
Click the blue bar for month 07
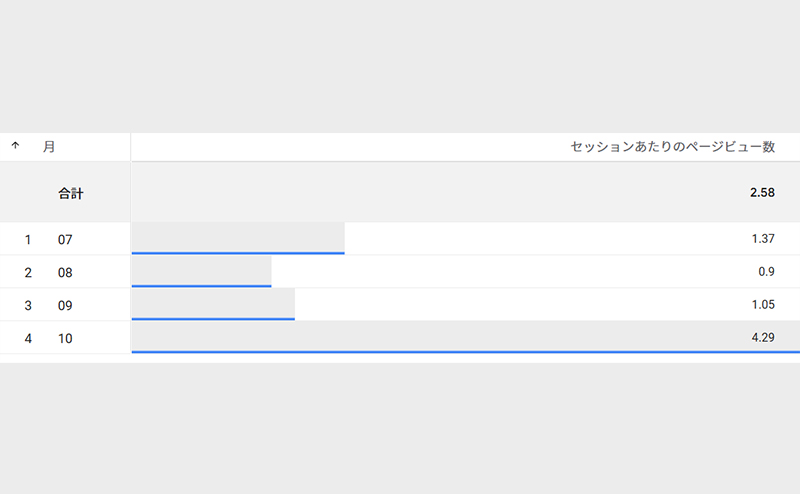coord(238,252)
